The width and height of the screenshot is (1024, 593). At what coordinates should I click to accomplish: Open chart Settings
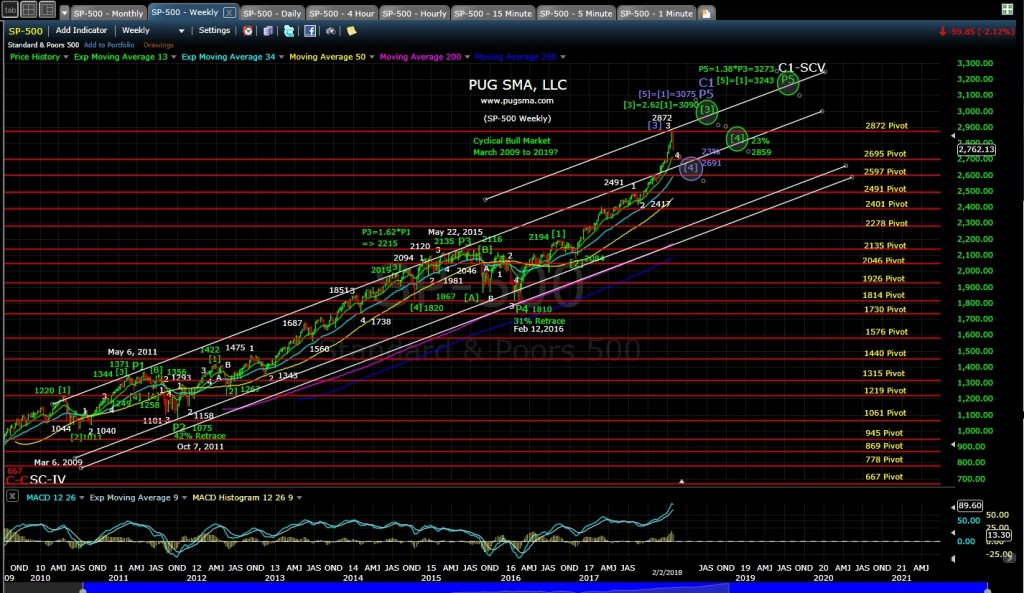tap(214, 31)
